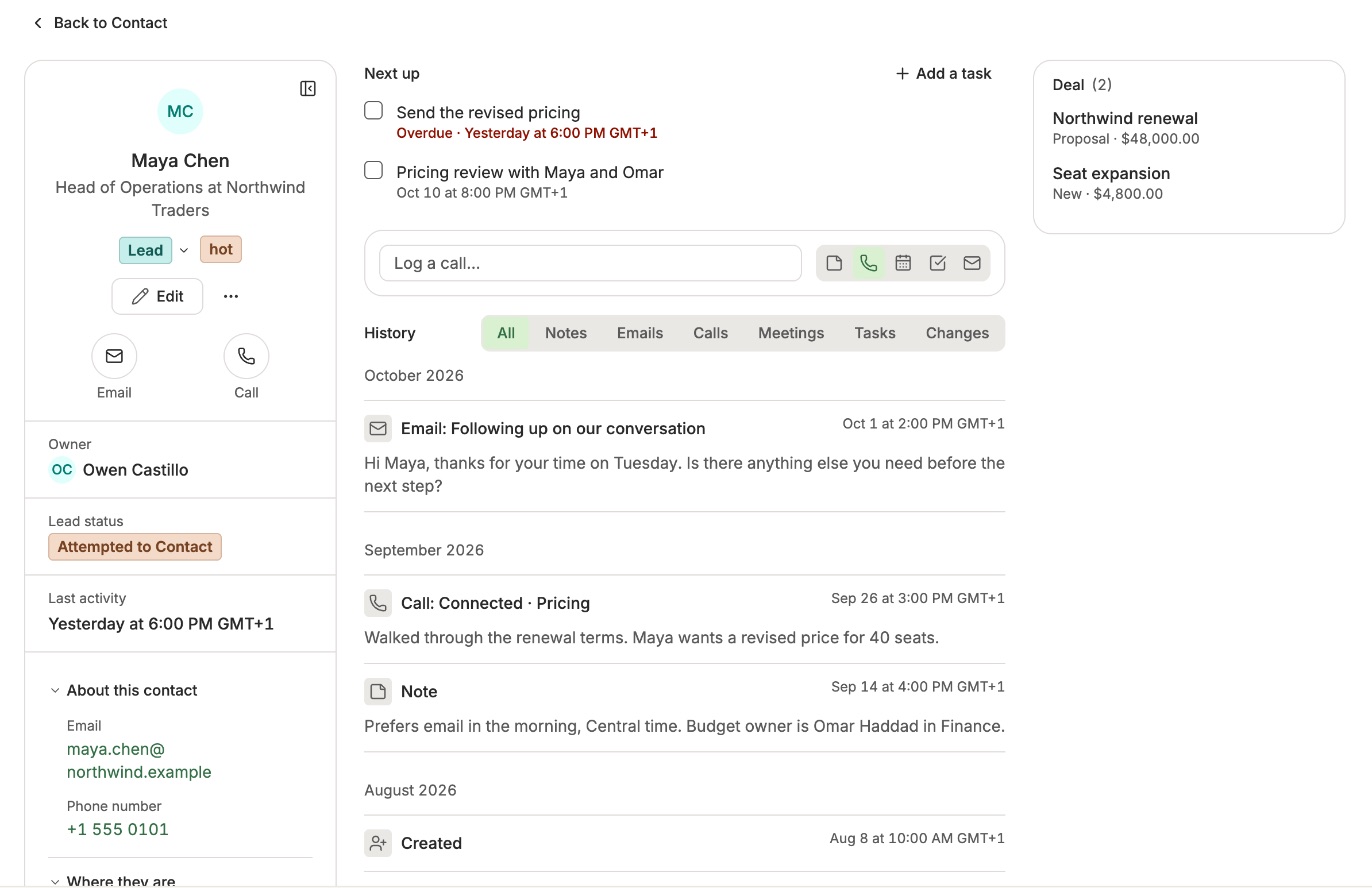Select the phone call icon in the composer
Screen dimensions: 1372x888
pyautogui.click(x=869, y=263)
